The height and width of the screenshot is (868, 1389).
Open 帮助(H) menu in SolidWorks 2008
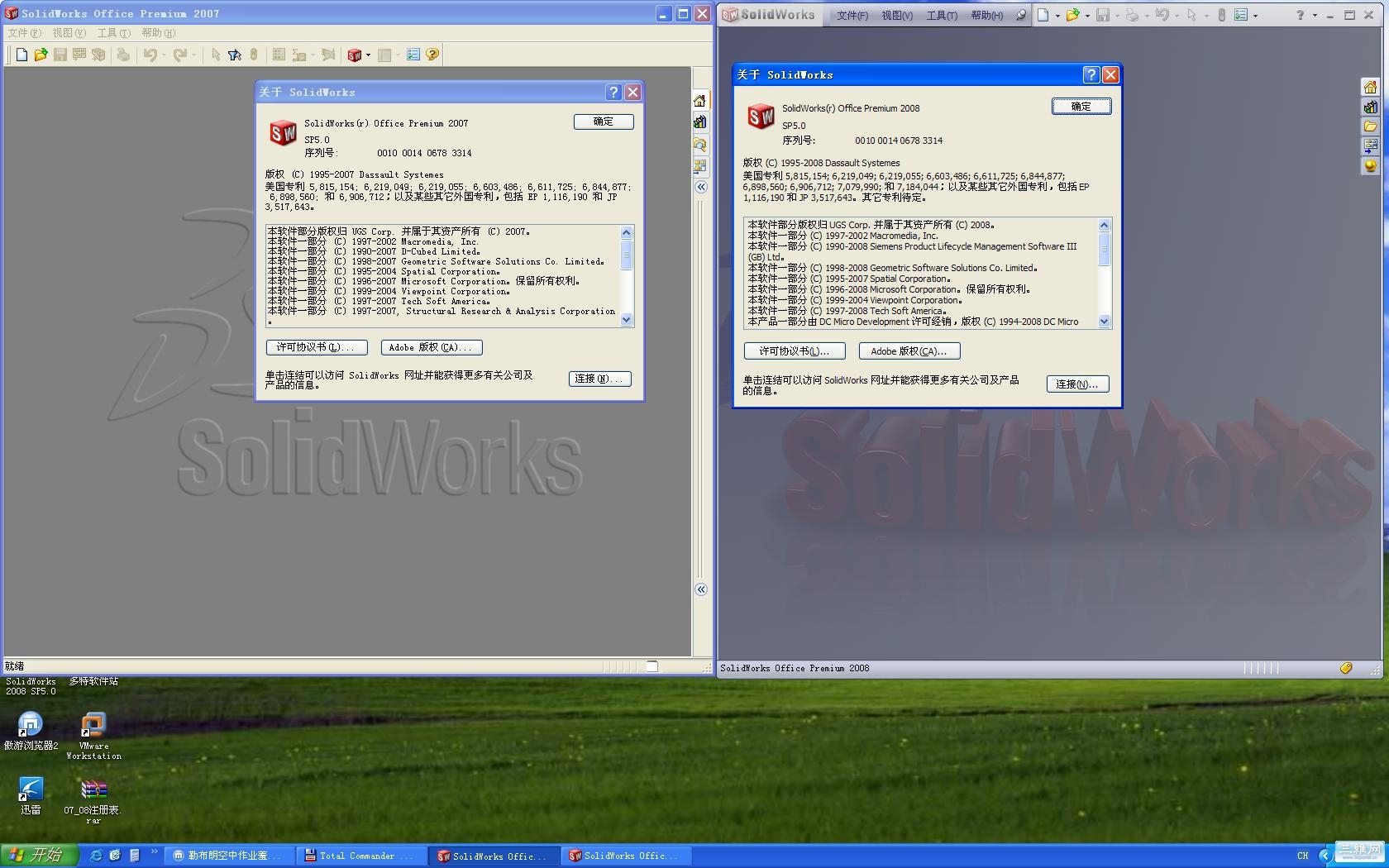coord(987,16)
